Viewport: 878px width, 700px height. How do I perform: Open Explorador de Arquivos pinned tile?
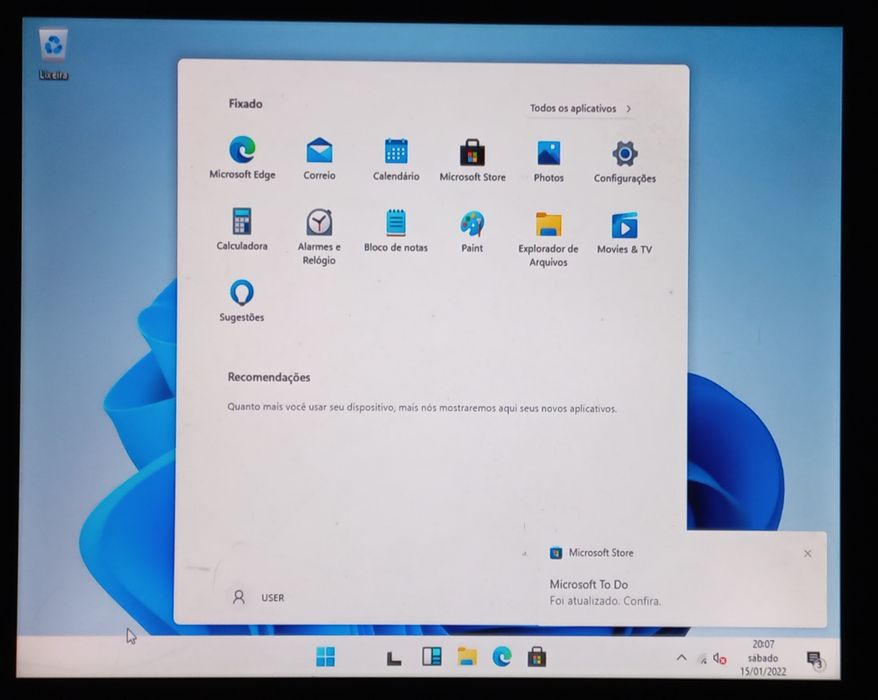548,239
